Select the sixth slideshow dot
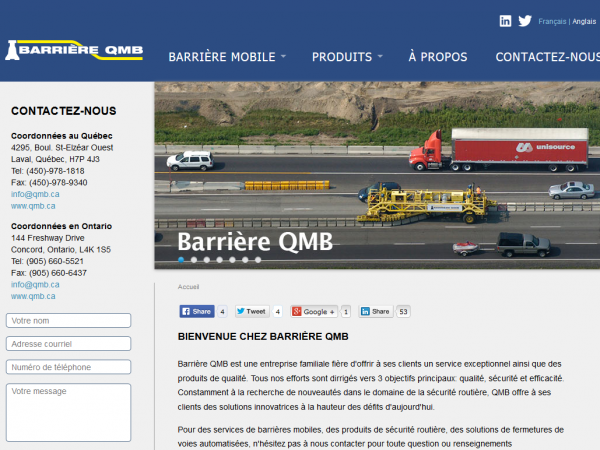Image resolution: width=600 pixels, height=450 pixels. (x=245, y=260)
